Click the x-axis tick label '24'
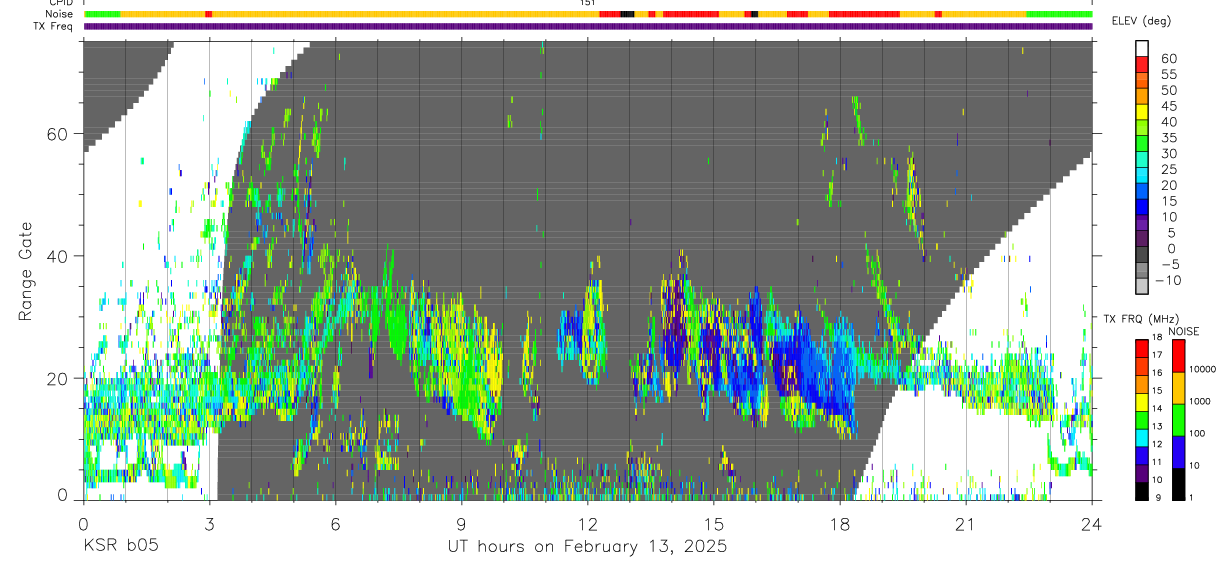The width and height of the screenshot is (1228, 567). coord(1092,524)
